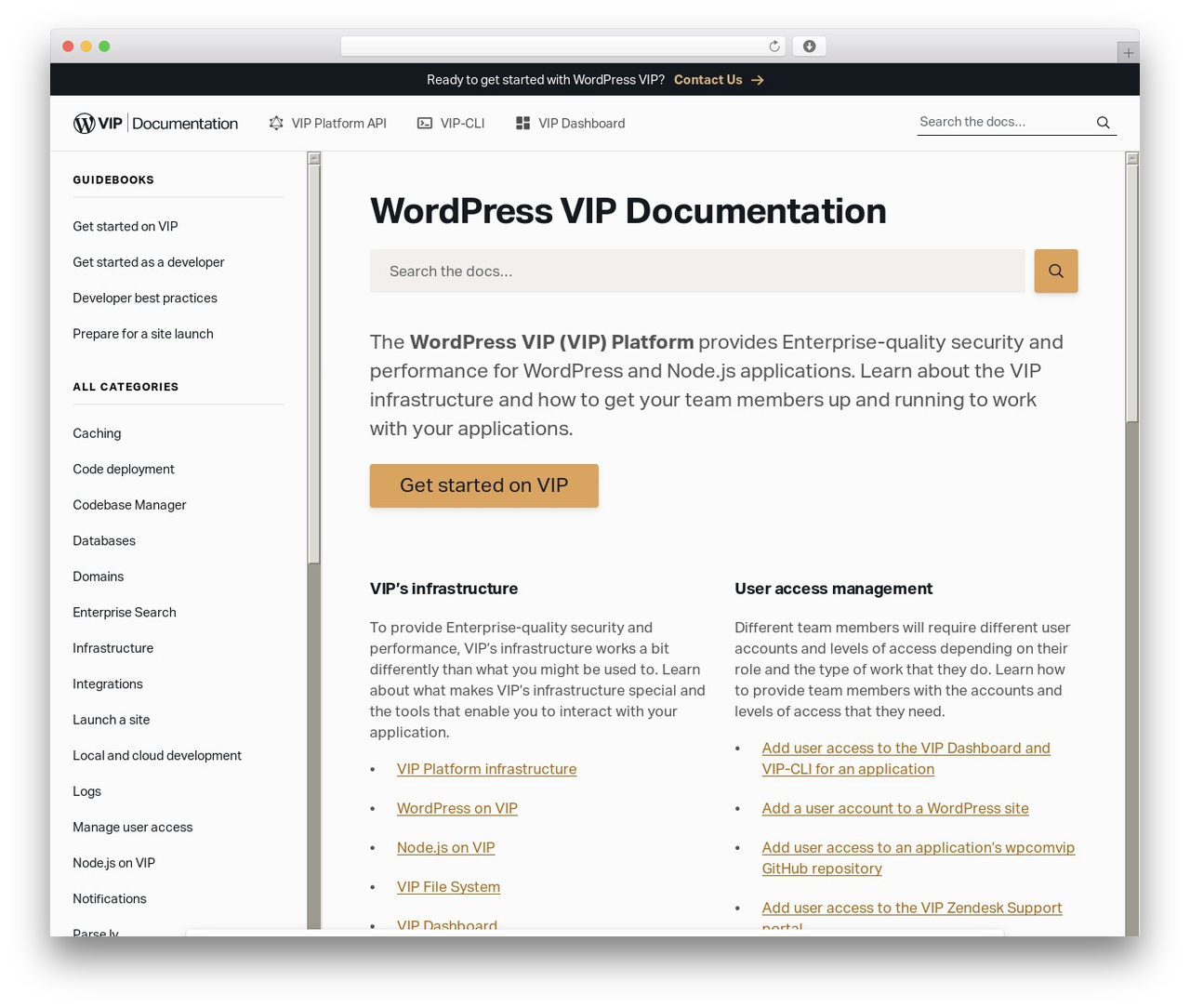Open Get started as a developer
This screenshot has width=1190, height=1008.
pos(149,262)
